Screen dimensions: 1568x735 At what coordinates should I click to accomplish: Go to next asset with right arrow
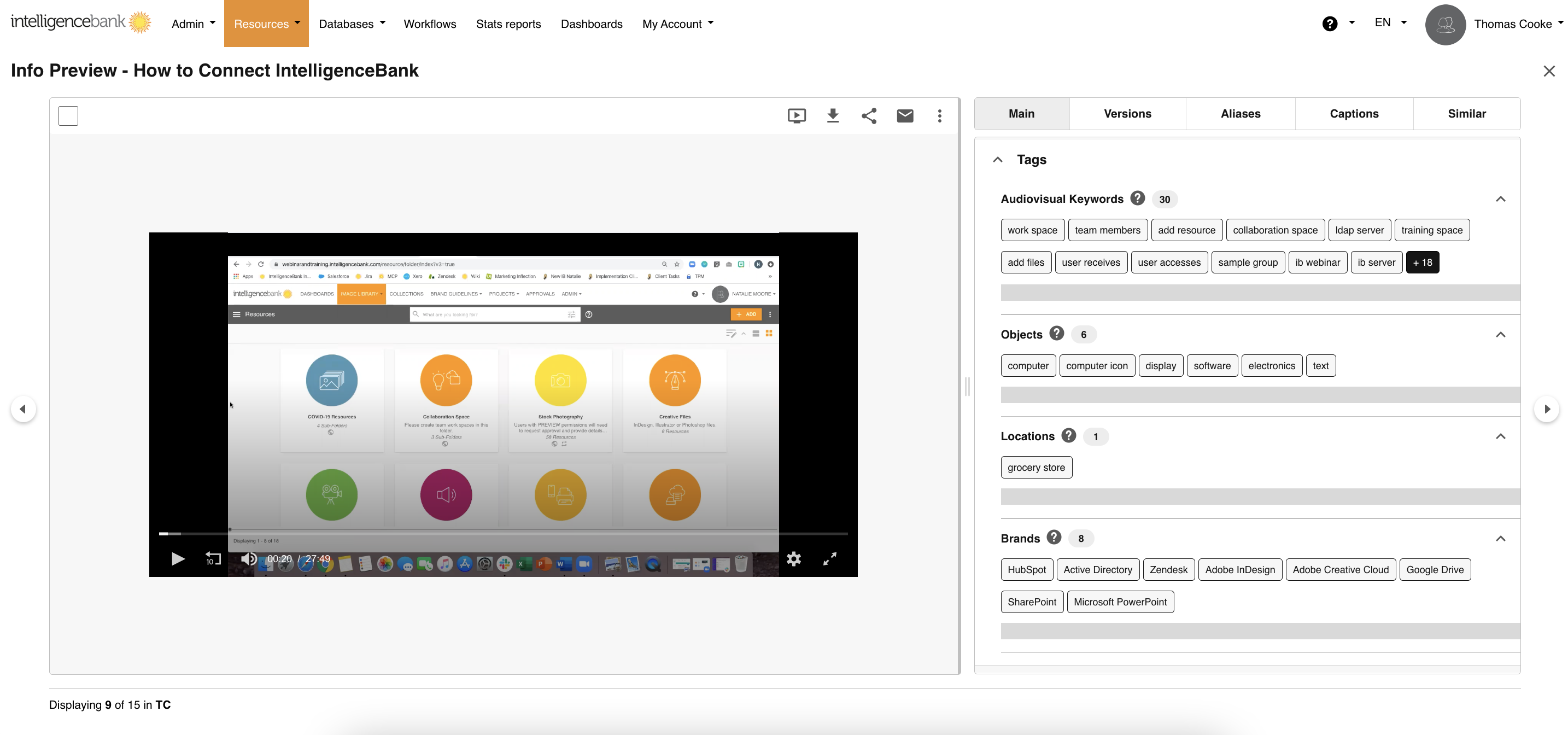tap(1547, 409)
